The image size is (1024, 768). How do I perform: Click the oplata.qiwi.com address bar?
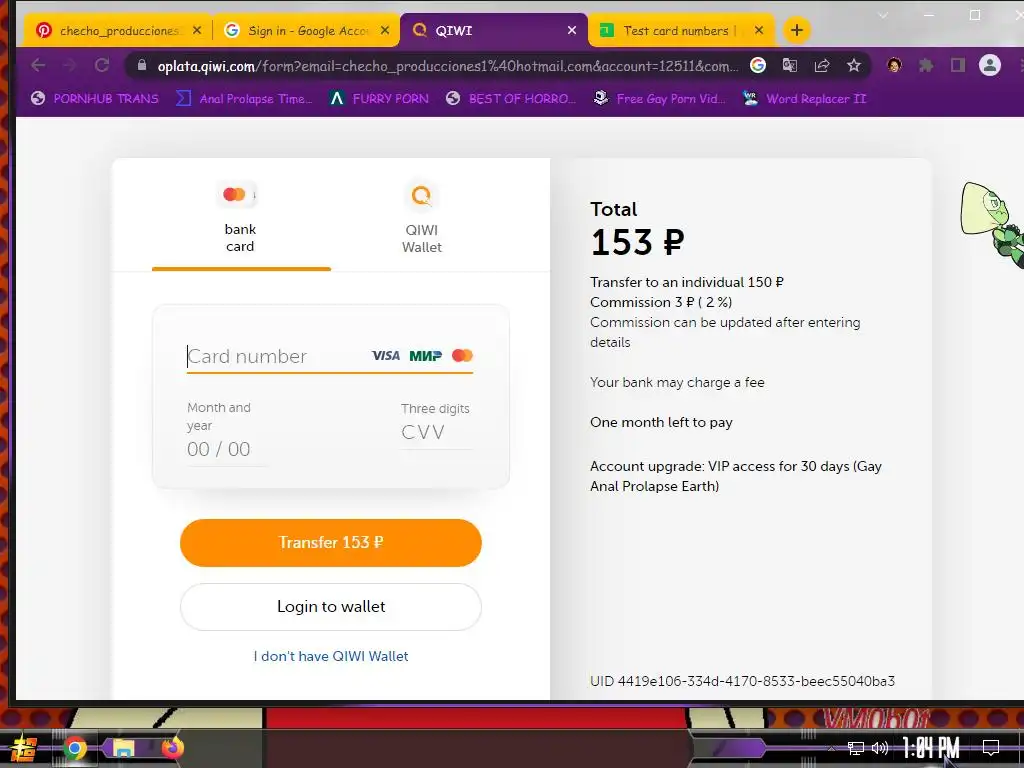point(447,66)
